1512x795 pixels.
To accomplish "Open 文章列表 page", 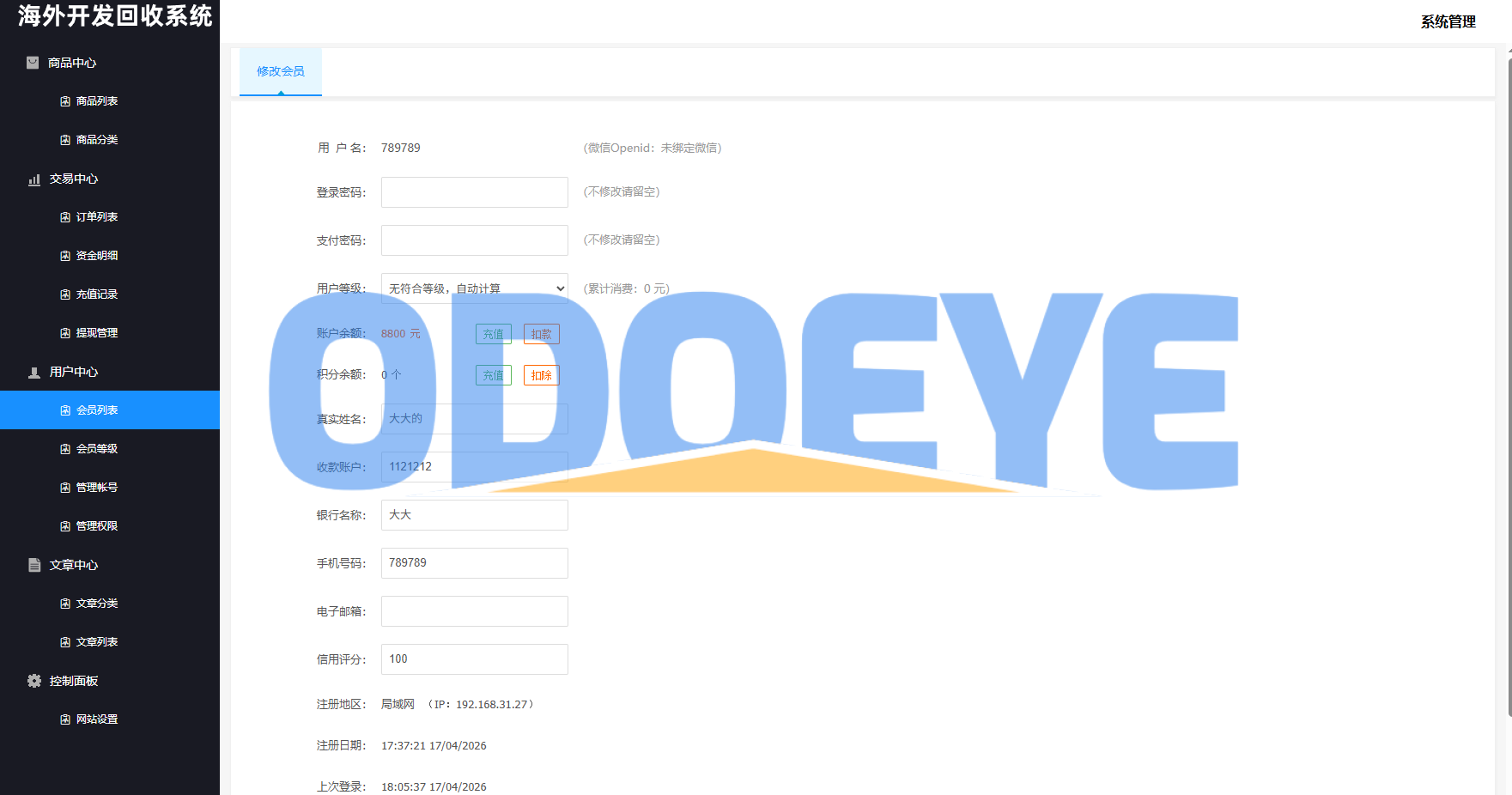I will point(110,642).
